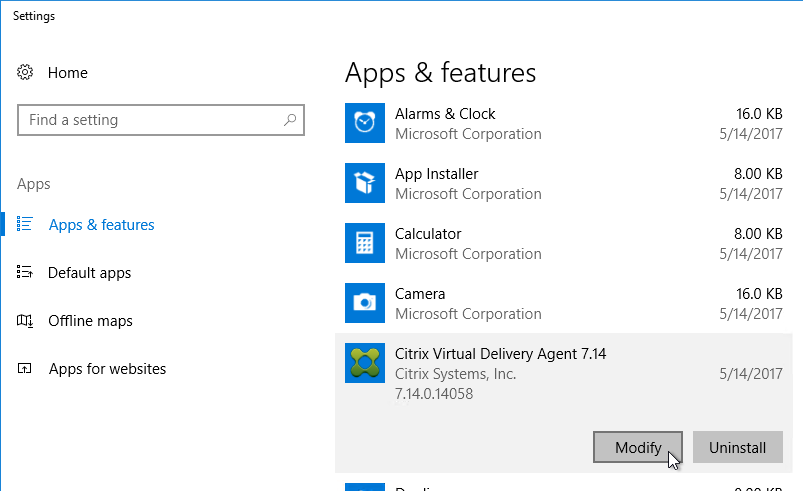Select Citrix Virtual Delivery Agent 7.14 title
803x491 pixels.
coord(500,354)
